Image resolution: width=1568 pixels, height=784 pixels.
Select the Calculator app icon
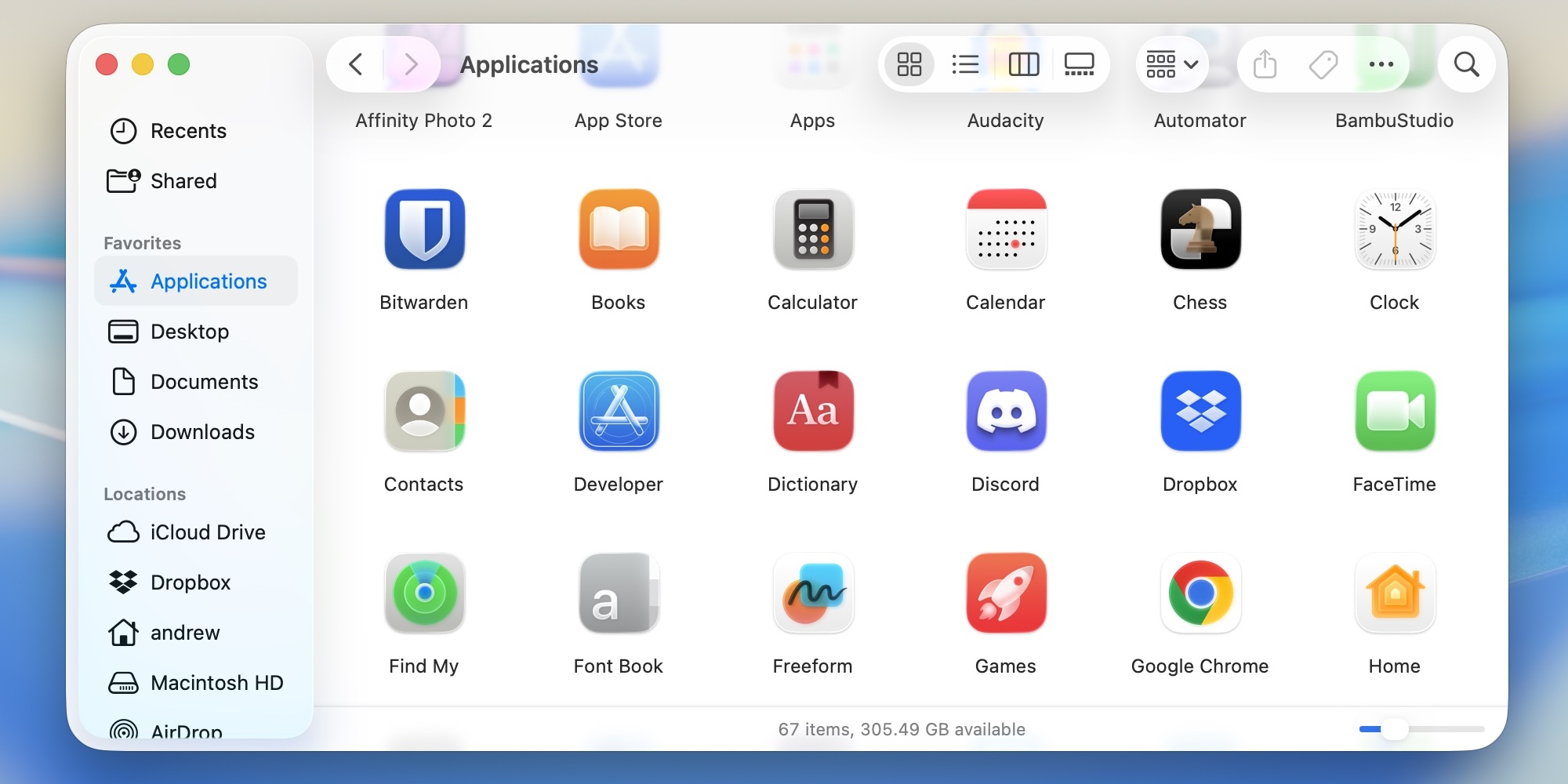[813, 229]
